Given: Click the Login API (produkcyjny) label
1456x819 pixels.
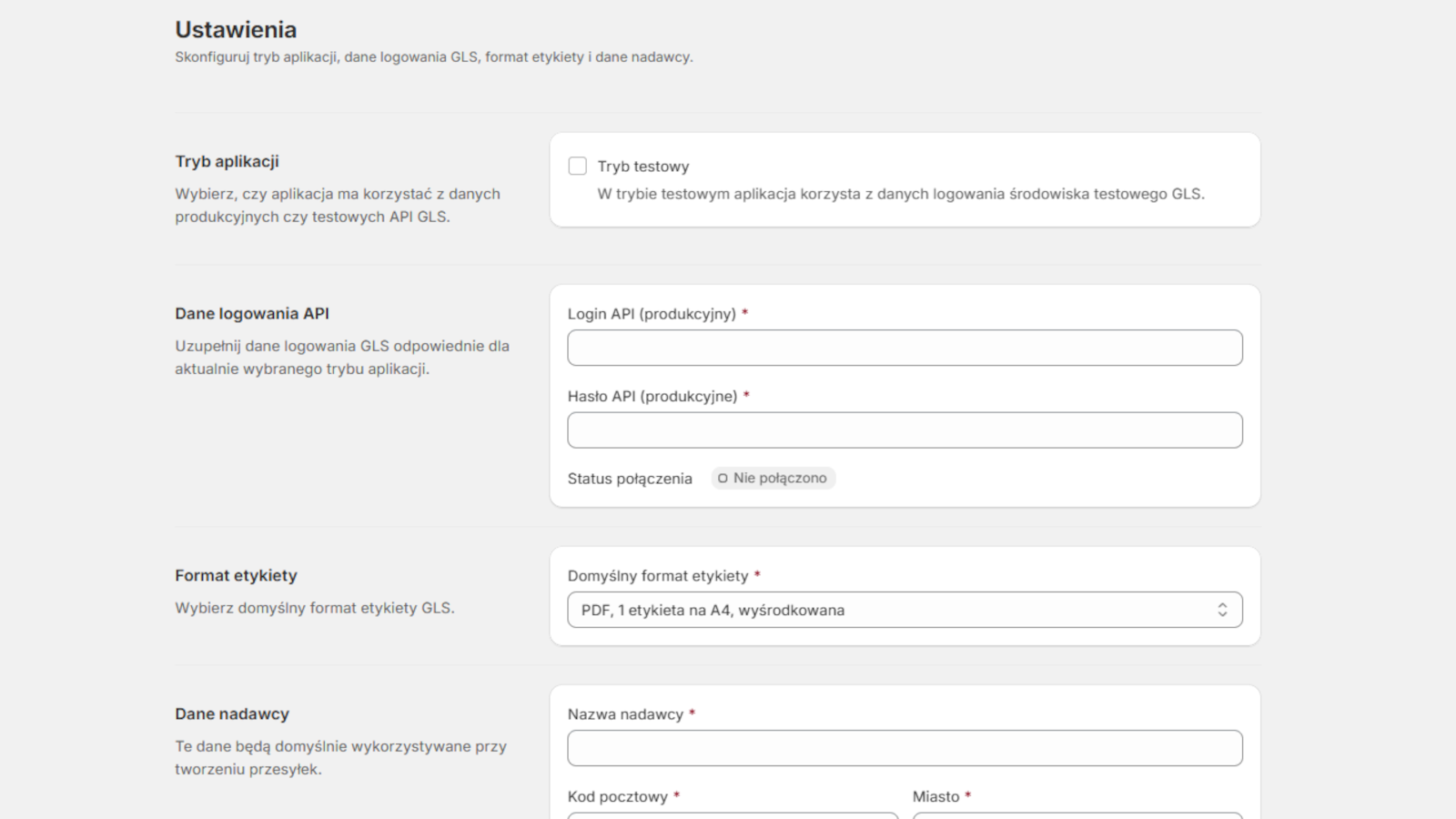Looking at the screenshot, I should (x=652, y=314).
